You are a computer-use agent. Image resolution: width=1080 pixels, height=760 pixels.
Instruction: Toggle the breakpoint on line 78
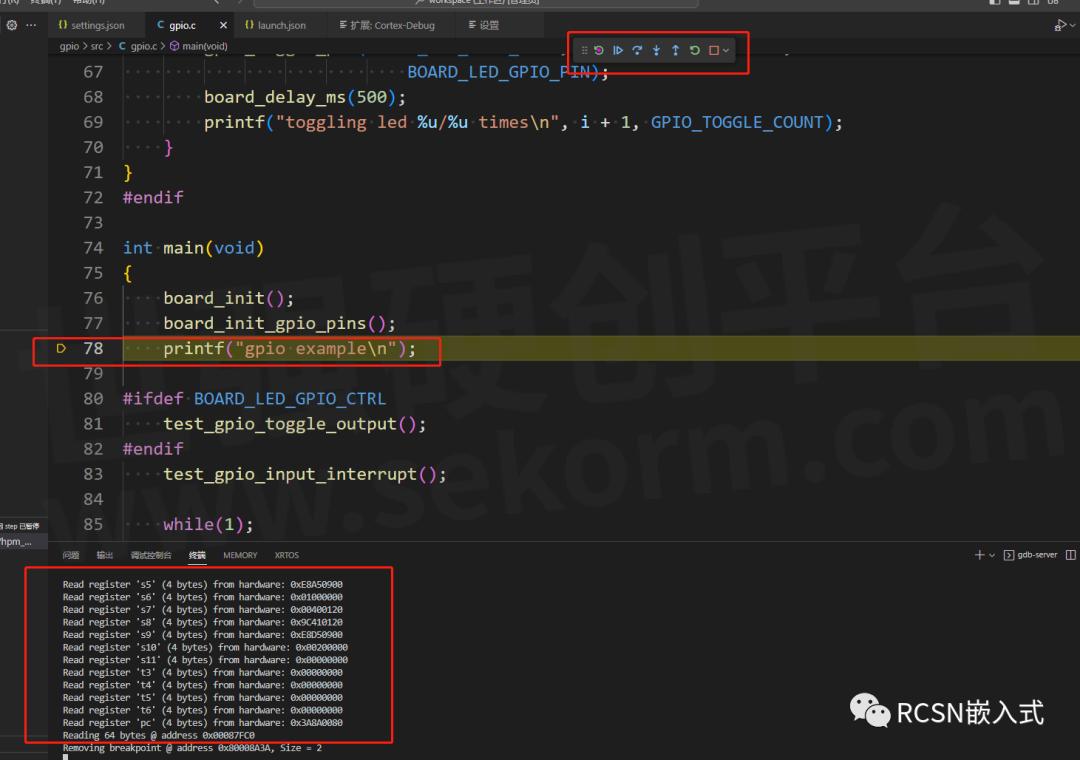click(60, 348)
